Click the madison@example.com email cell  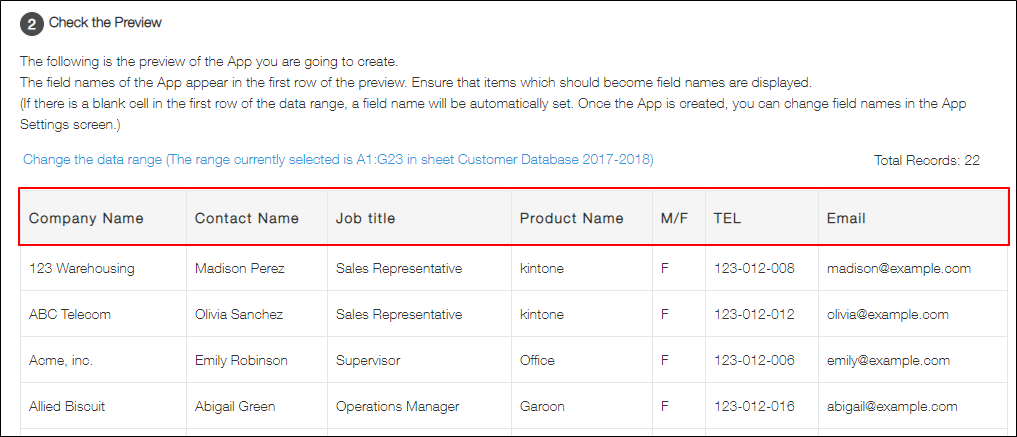click(x=899, y=268)
